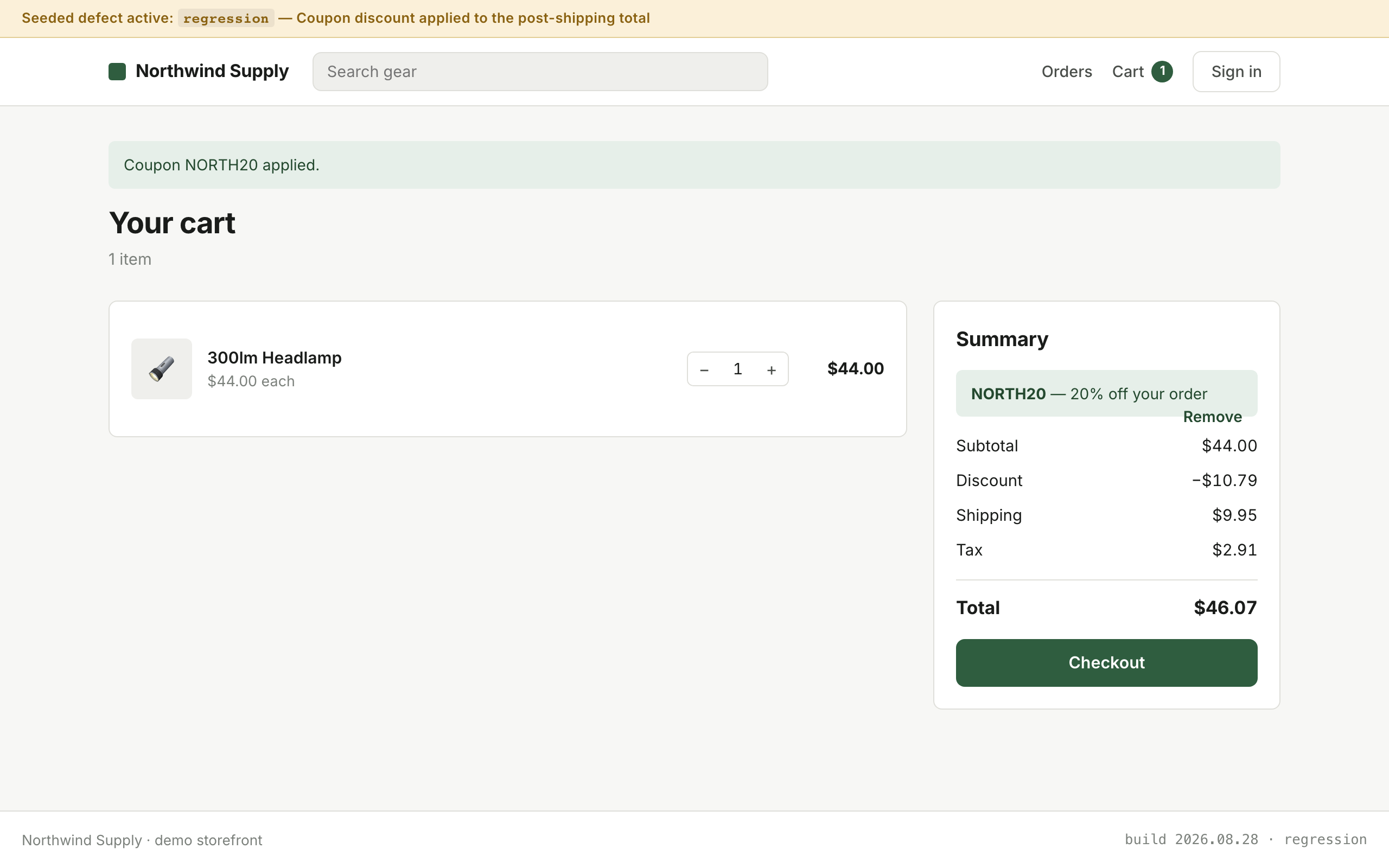The height and width of the screenshot is (868, 1389).
Task: Click the line total $44.00 in cart row
Action: click(x=855, y=368)
